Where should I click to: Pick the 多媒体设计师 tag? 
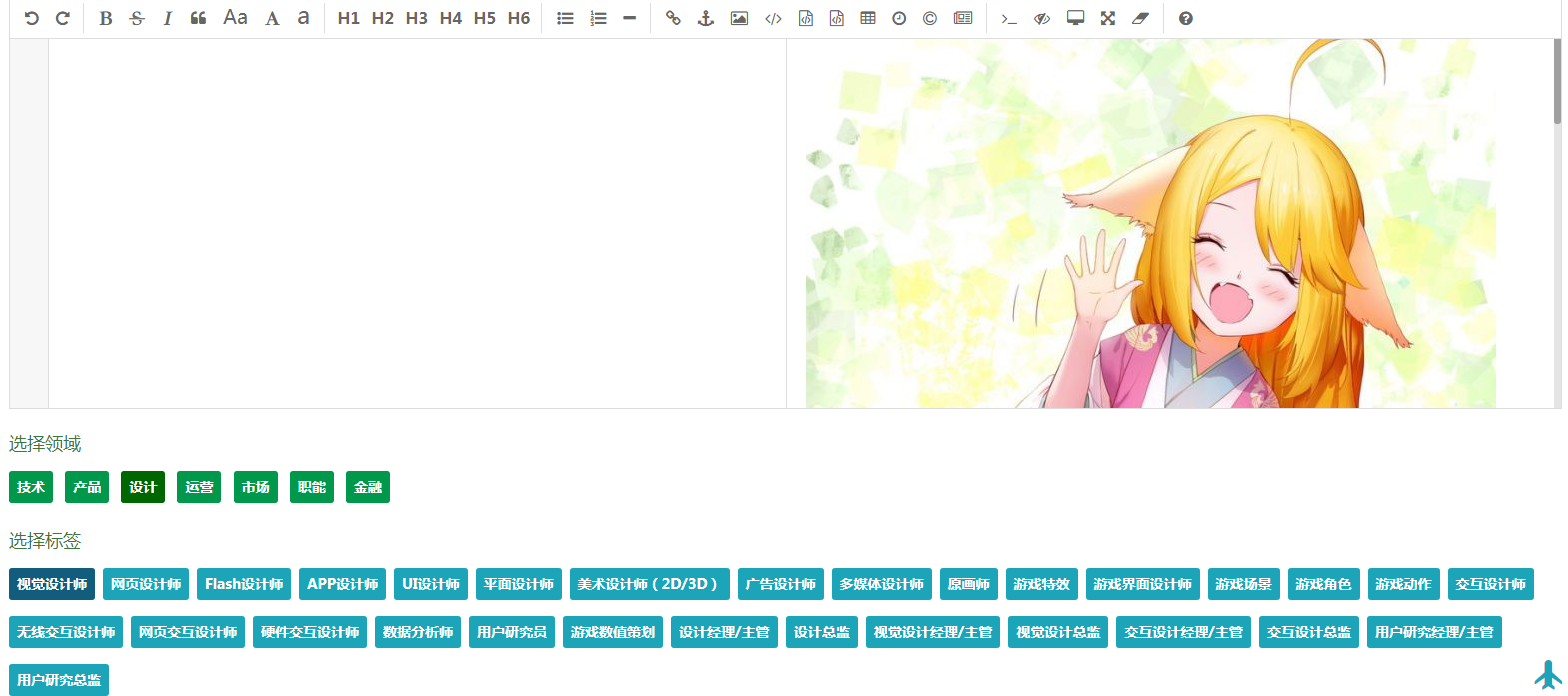882,584
